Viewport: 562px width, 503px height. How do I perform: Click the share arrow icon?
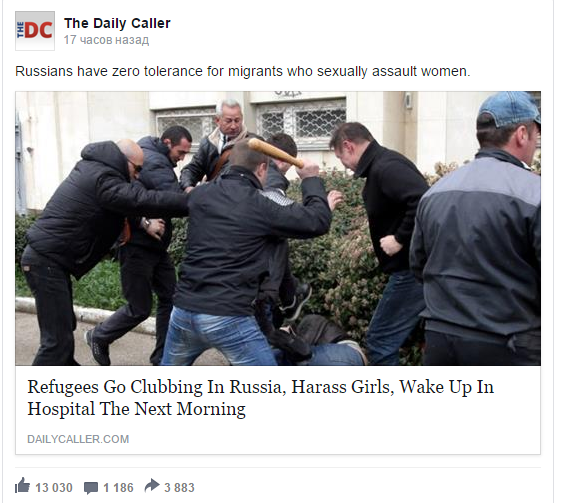tap(152, 485)
